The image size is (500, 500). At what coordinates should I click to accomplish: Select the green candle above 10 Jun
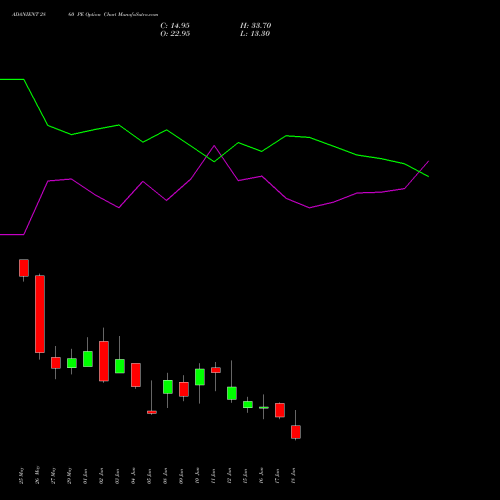pos(200,377)
